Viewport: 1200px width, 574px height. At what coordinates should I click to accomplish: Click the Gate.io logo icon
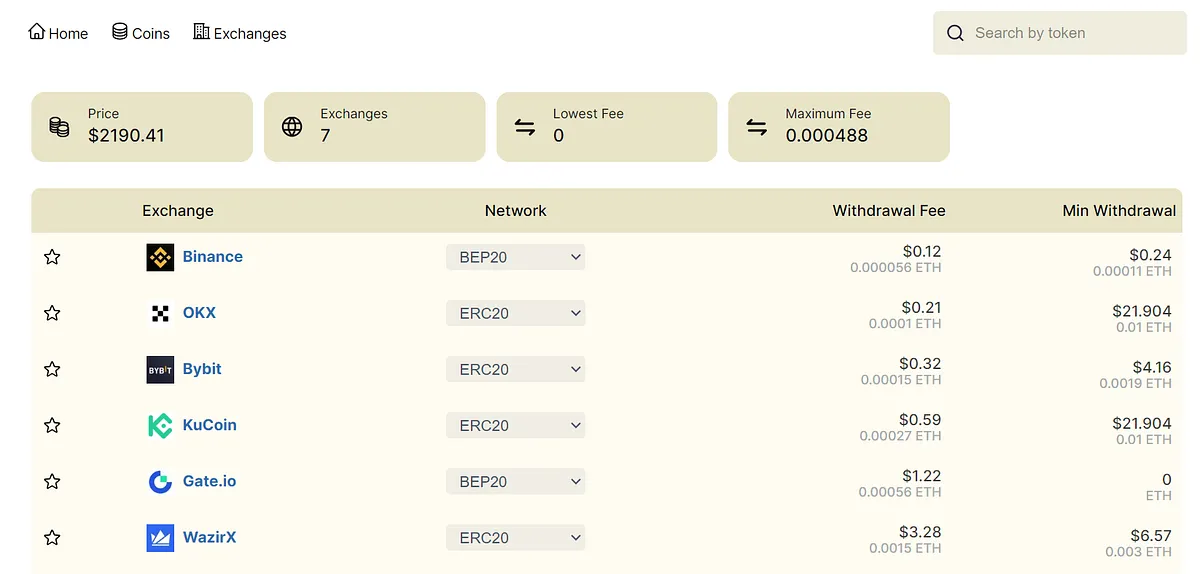pyautogui.click(x=160, y=481)
